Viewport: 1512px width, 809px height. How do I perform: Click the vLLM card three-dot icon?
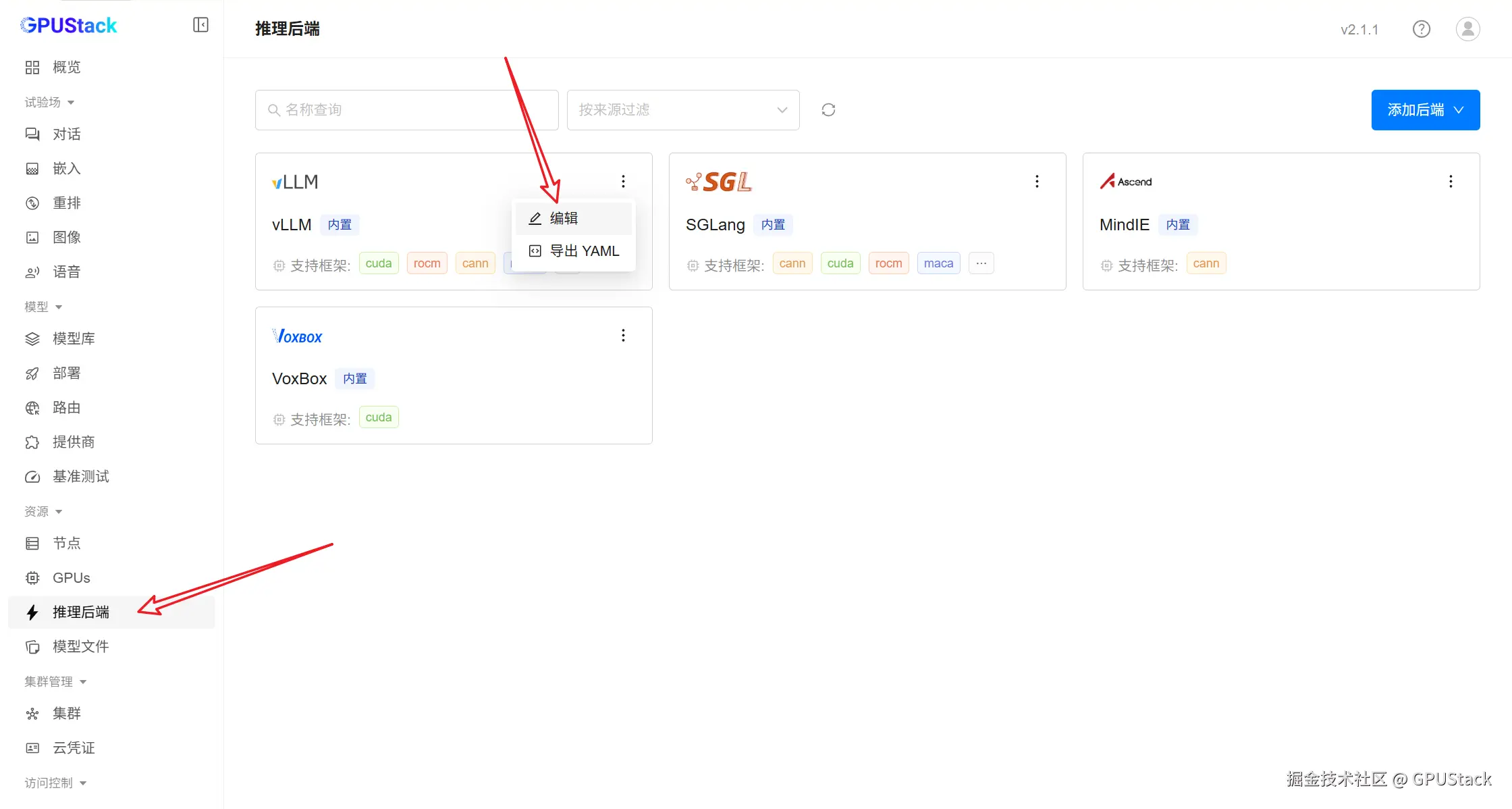(x=623, y=182)
